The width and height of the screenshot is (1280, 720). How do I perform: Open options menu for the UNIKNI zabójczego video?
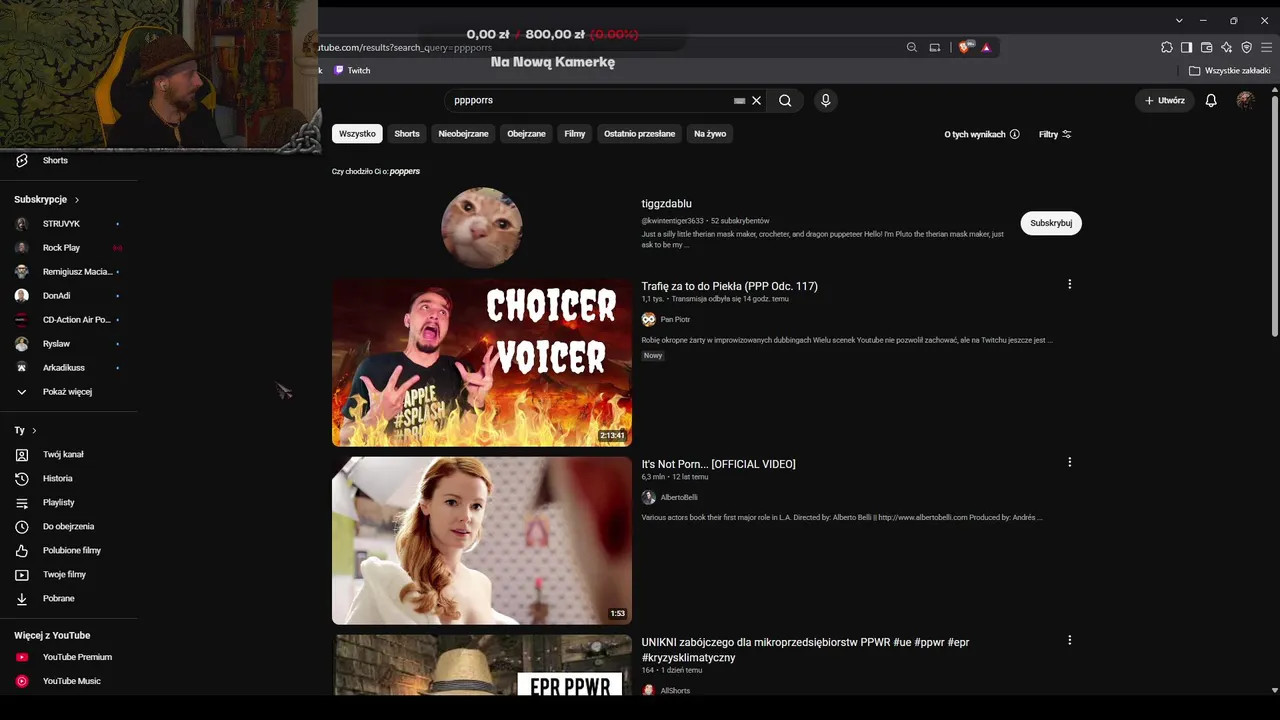click(x=1069, y=640)
